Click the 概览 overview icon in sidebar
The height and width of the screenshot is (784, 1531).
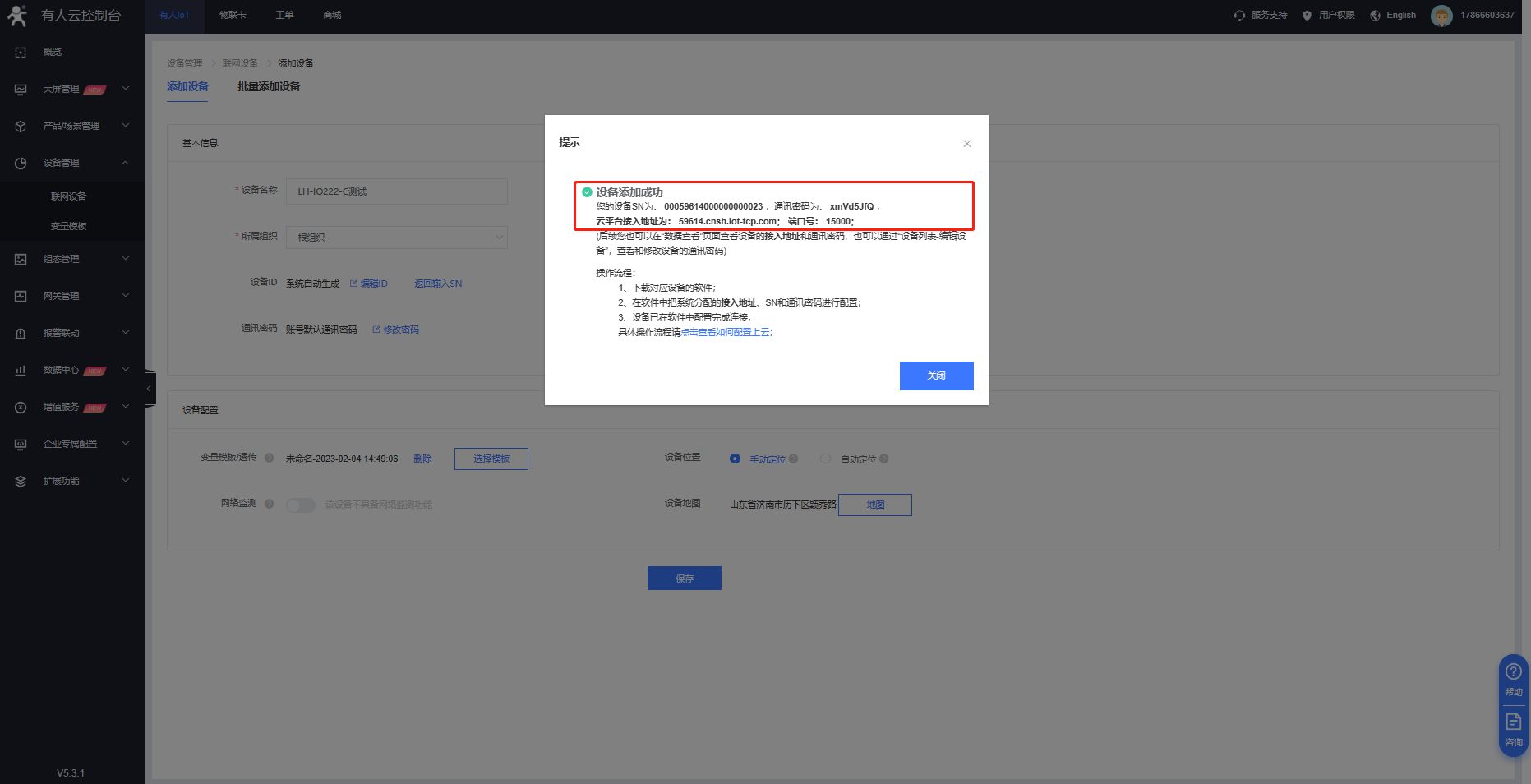point(21,52)
